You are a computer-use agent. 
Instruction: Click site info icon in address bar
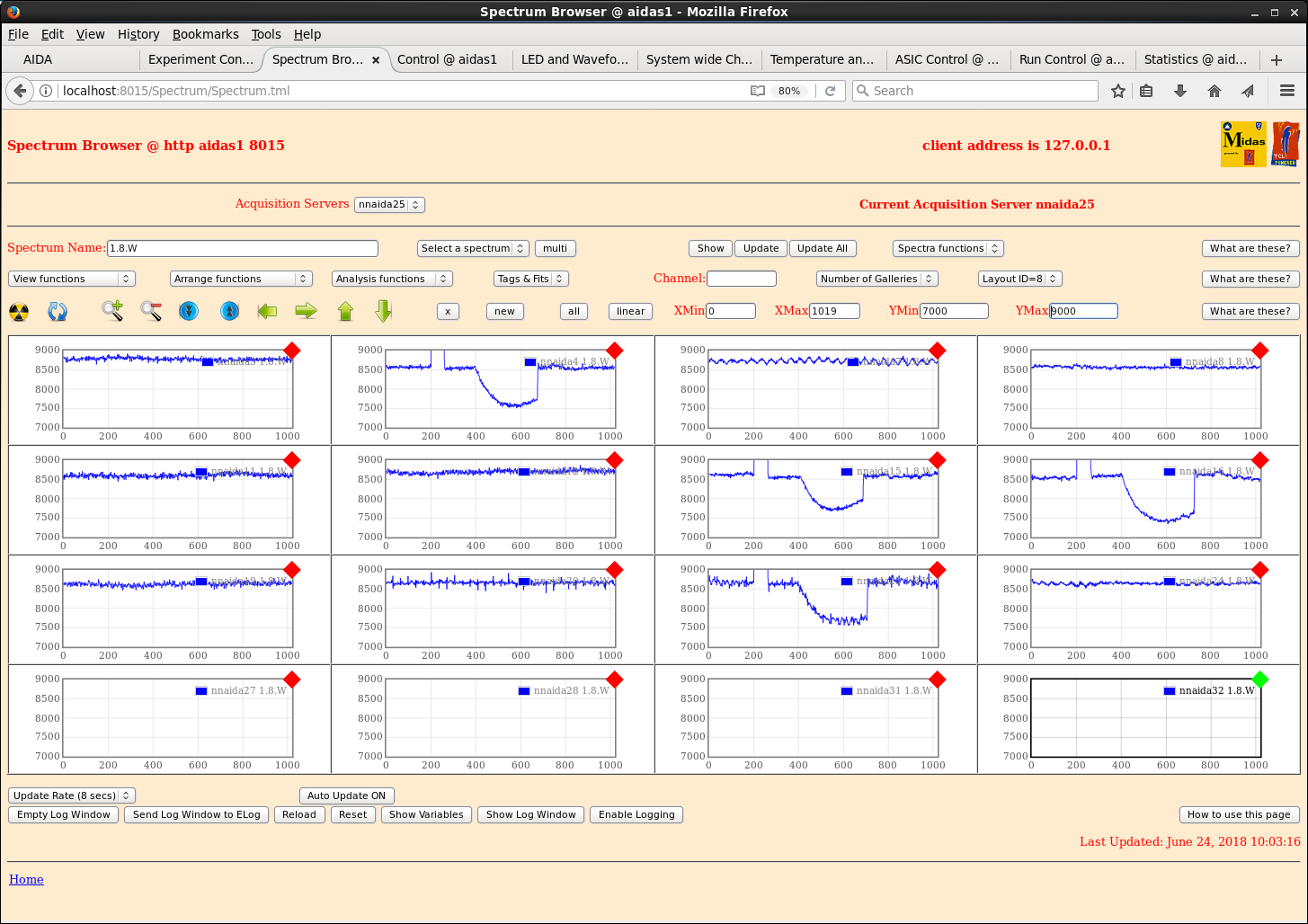46,91
